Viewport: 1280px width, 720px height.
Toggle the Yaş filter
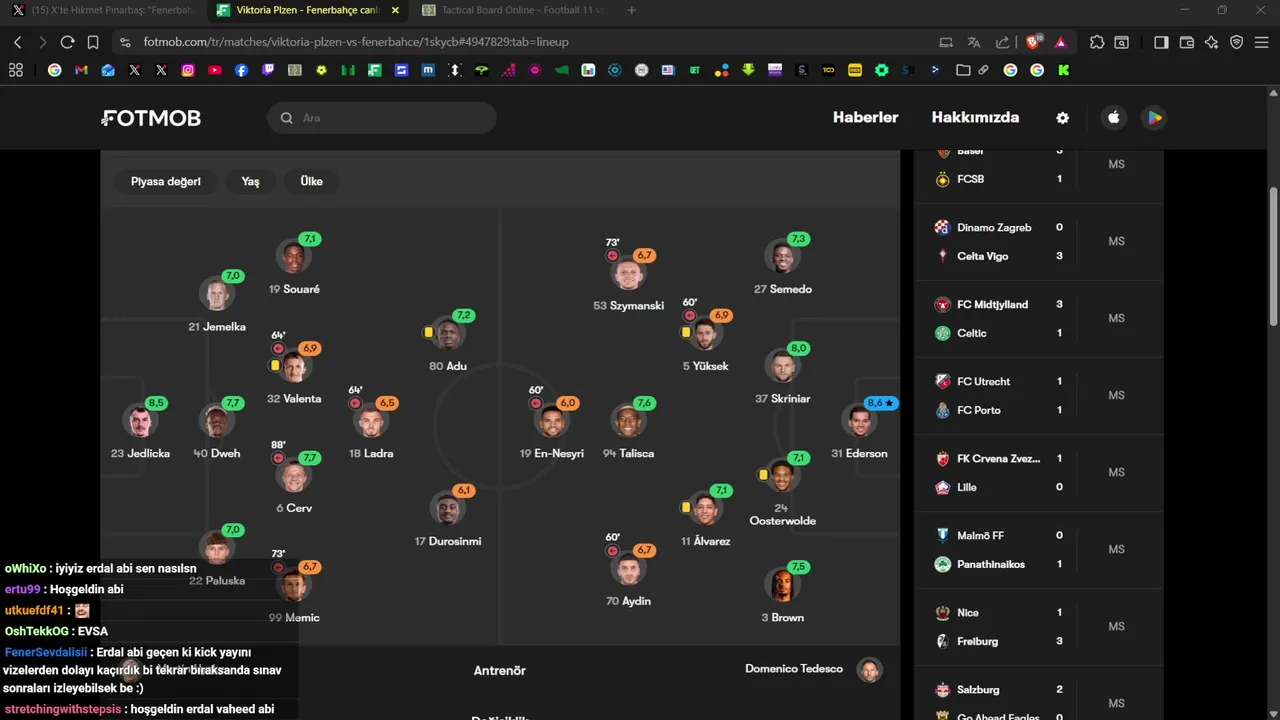250,181
